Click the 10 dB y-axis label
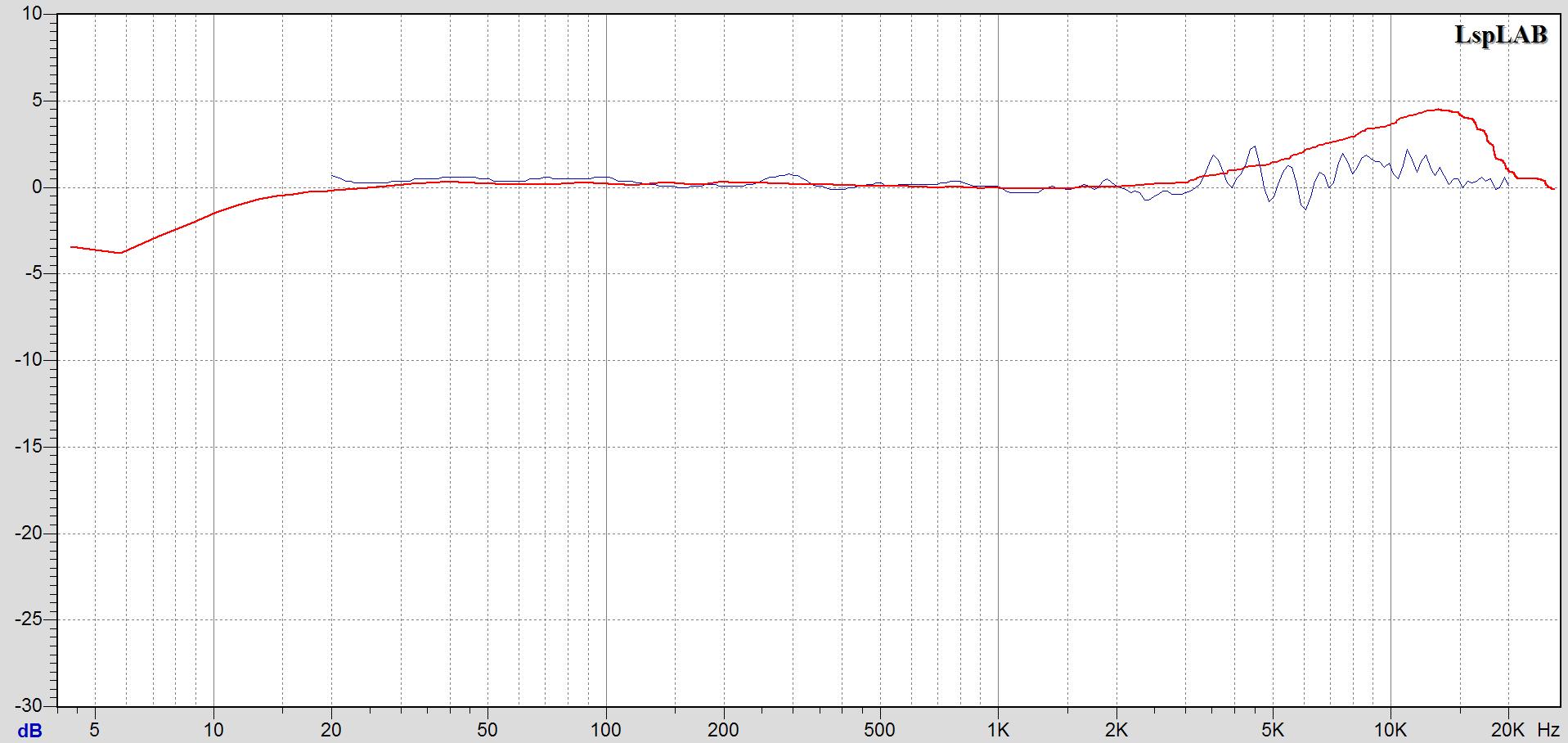The width and height of the screenshot is (1568, 743). [33, 14]
